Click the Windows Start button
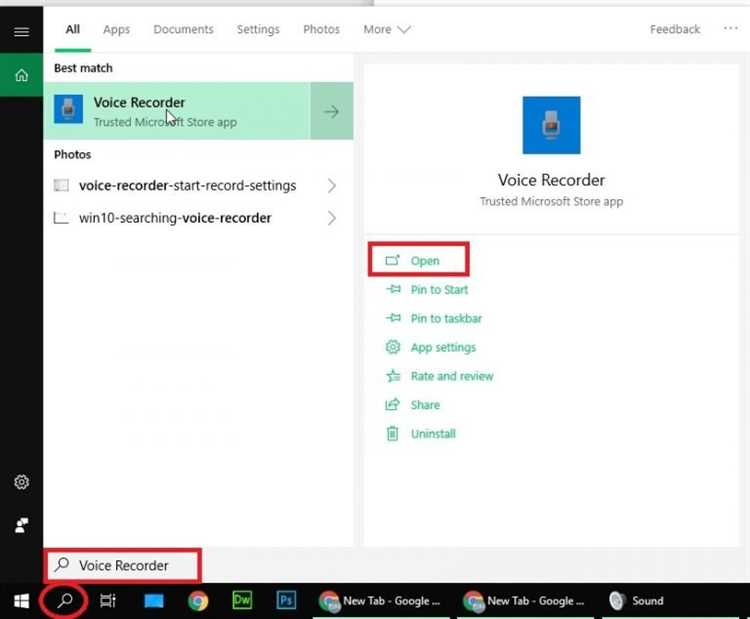The height and width of the screenshot is (619, 750). coord(21,600)
